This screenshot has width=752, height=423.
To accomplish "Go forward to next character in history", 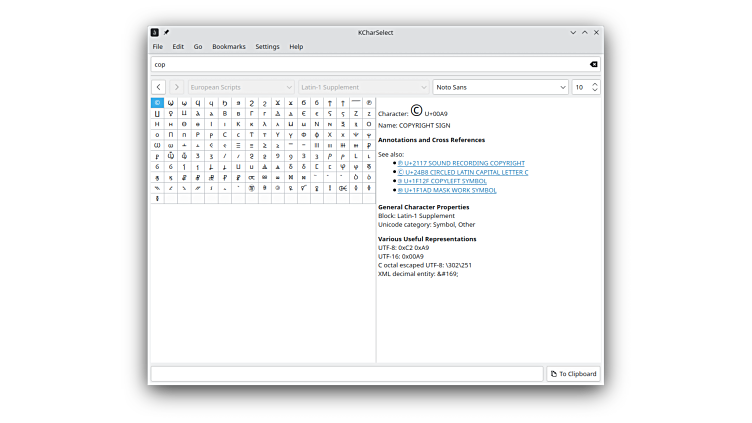I will (176, 87).
